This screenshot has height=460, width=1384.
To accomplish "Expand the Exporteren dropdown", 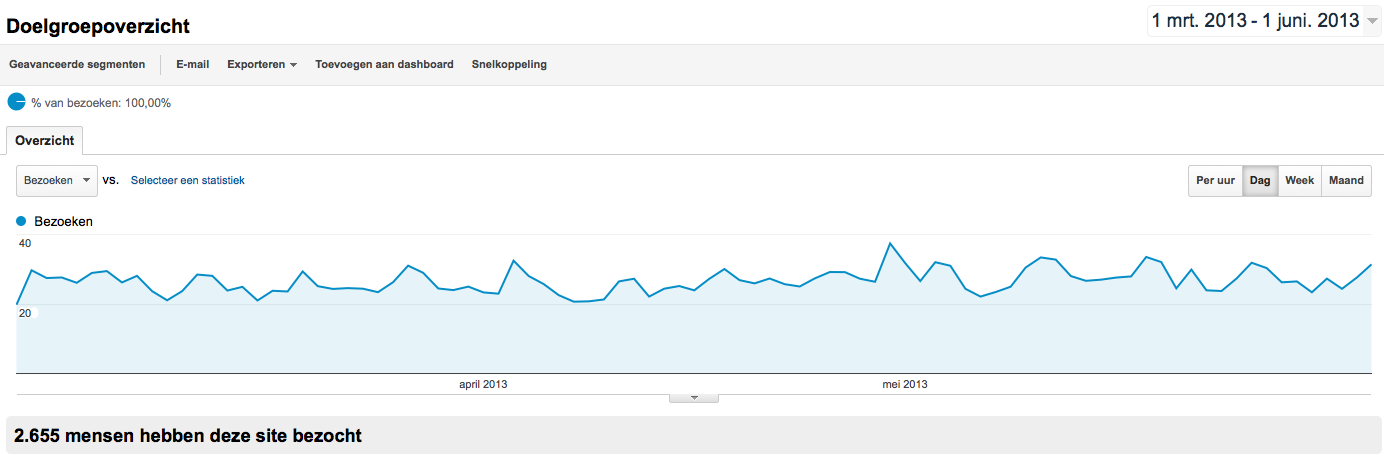I will coord(262,64).
